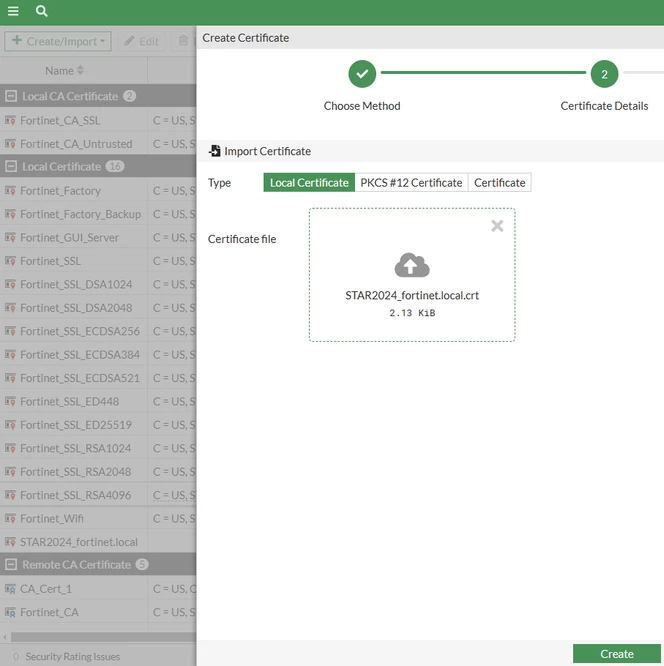
Task: Click certificate icon beside Fortinet_SSL_DSA1024
Action: [x=10, y=284]
